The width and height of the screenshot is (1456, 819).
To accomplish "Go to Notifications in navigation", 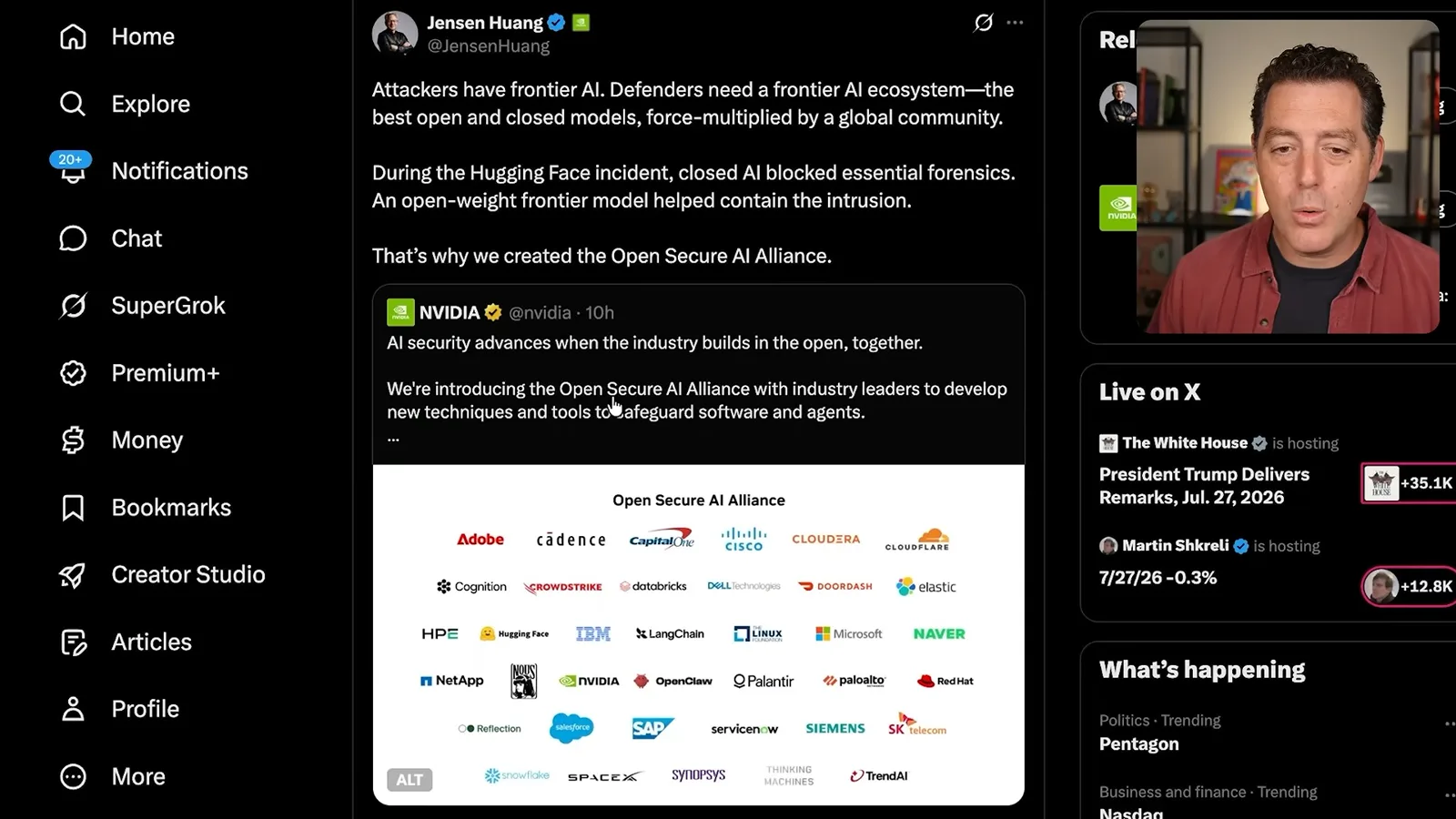I will pyautogui.click(x=180, y=171).
